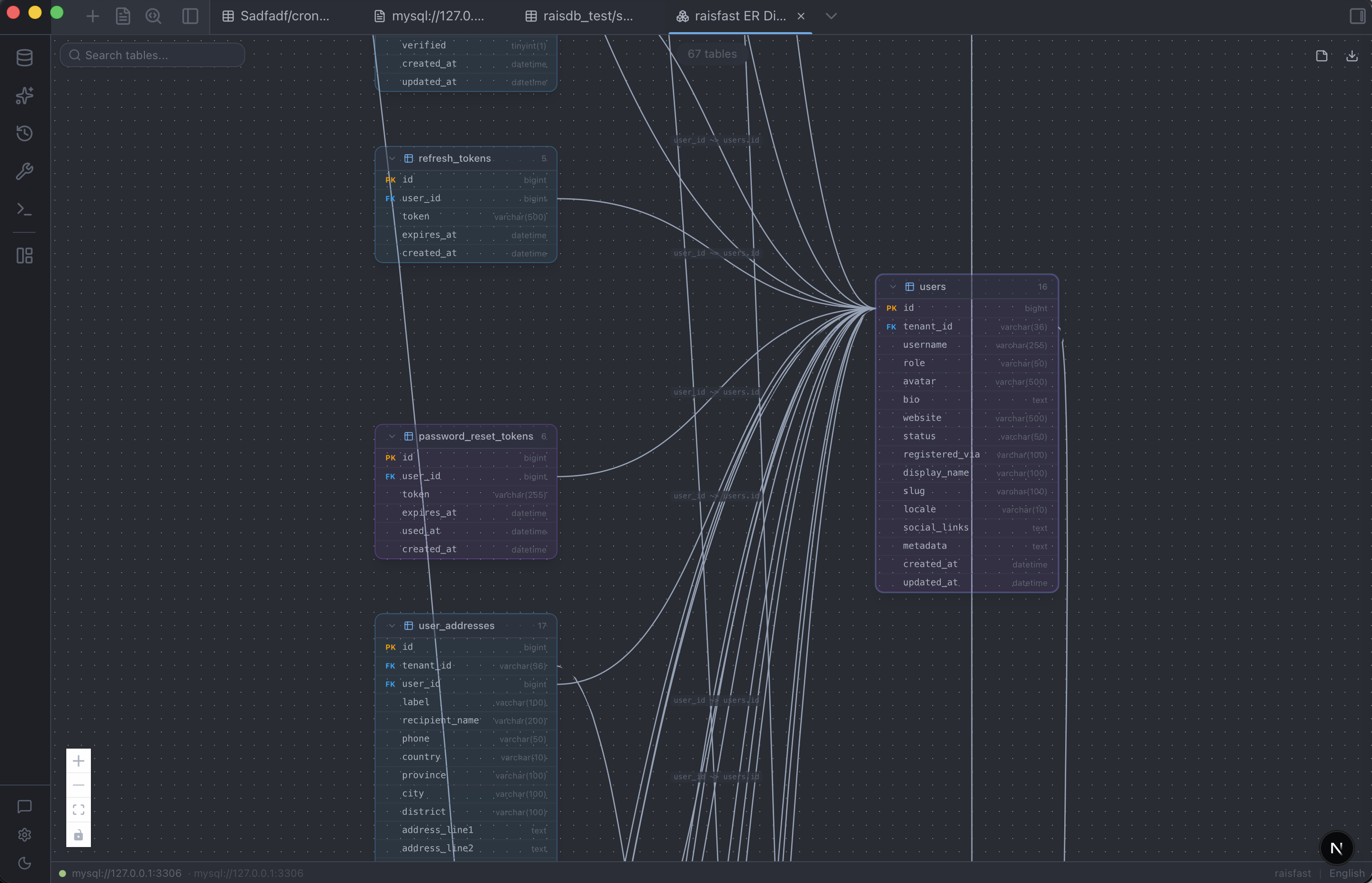This screenshot has height=883, width=1372.
Task: Toggle the right panel icon
Action: click(x=1357, y=16)
